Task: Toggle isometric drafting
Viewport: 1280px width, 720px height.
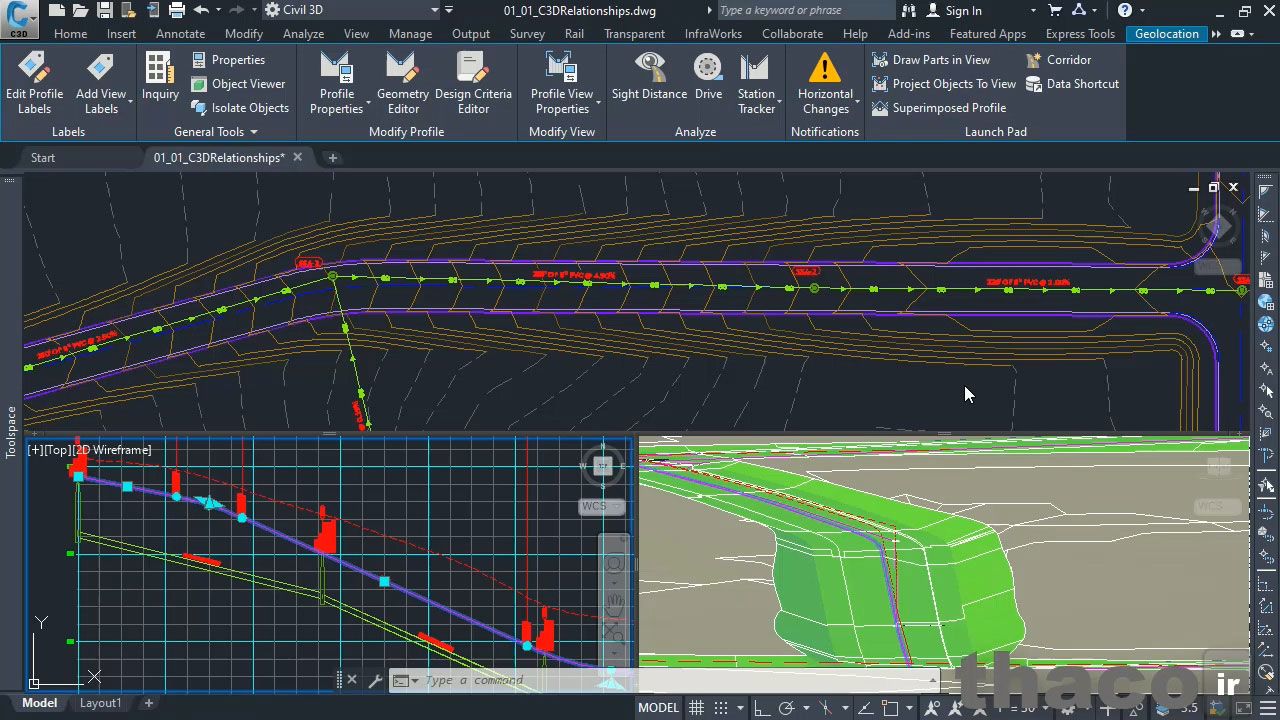Action: [x=826, y=708]
